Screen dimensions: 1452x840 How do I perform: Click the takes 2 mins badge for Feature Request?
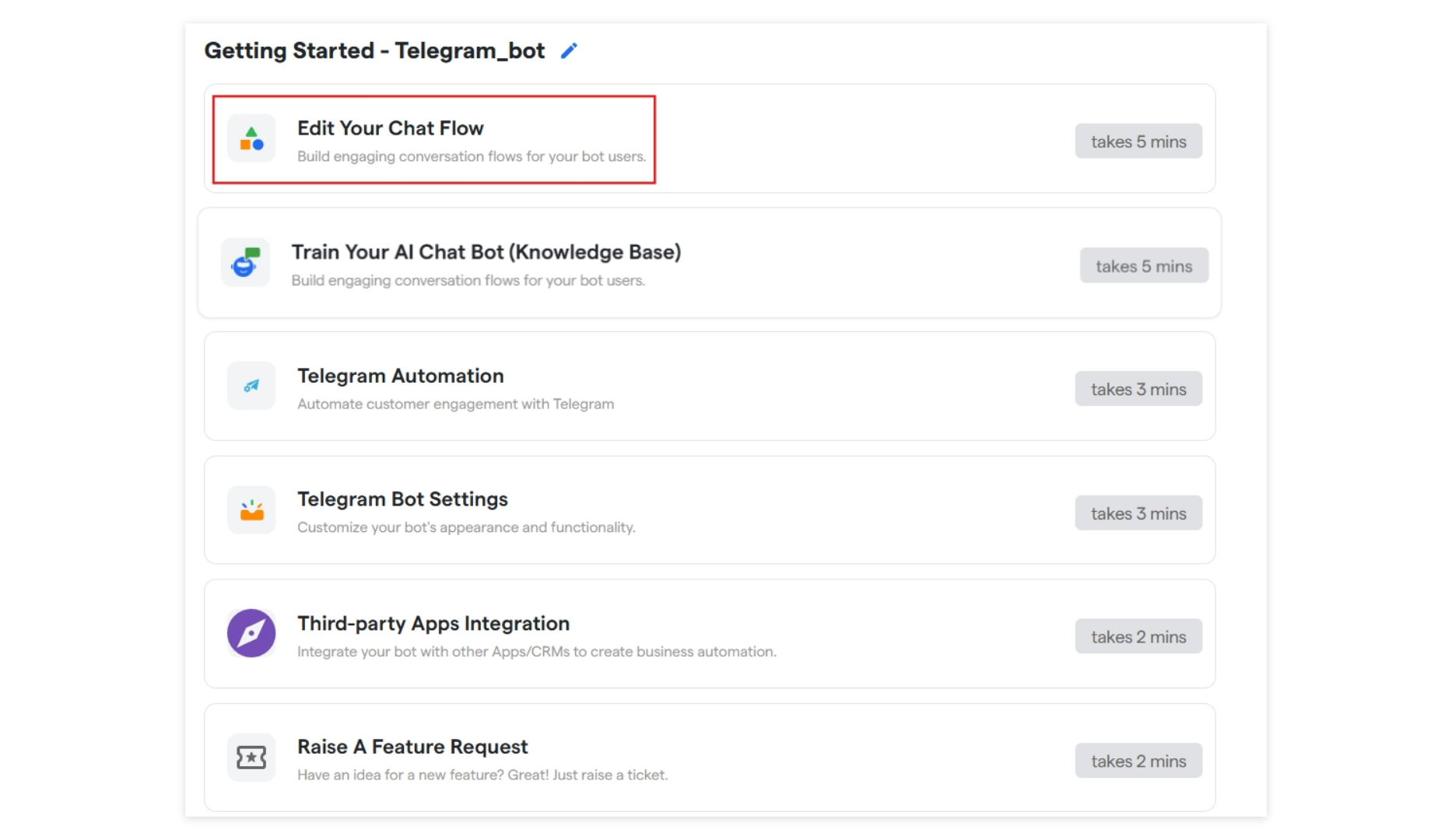[x=1138, y=760]
